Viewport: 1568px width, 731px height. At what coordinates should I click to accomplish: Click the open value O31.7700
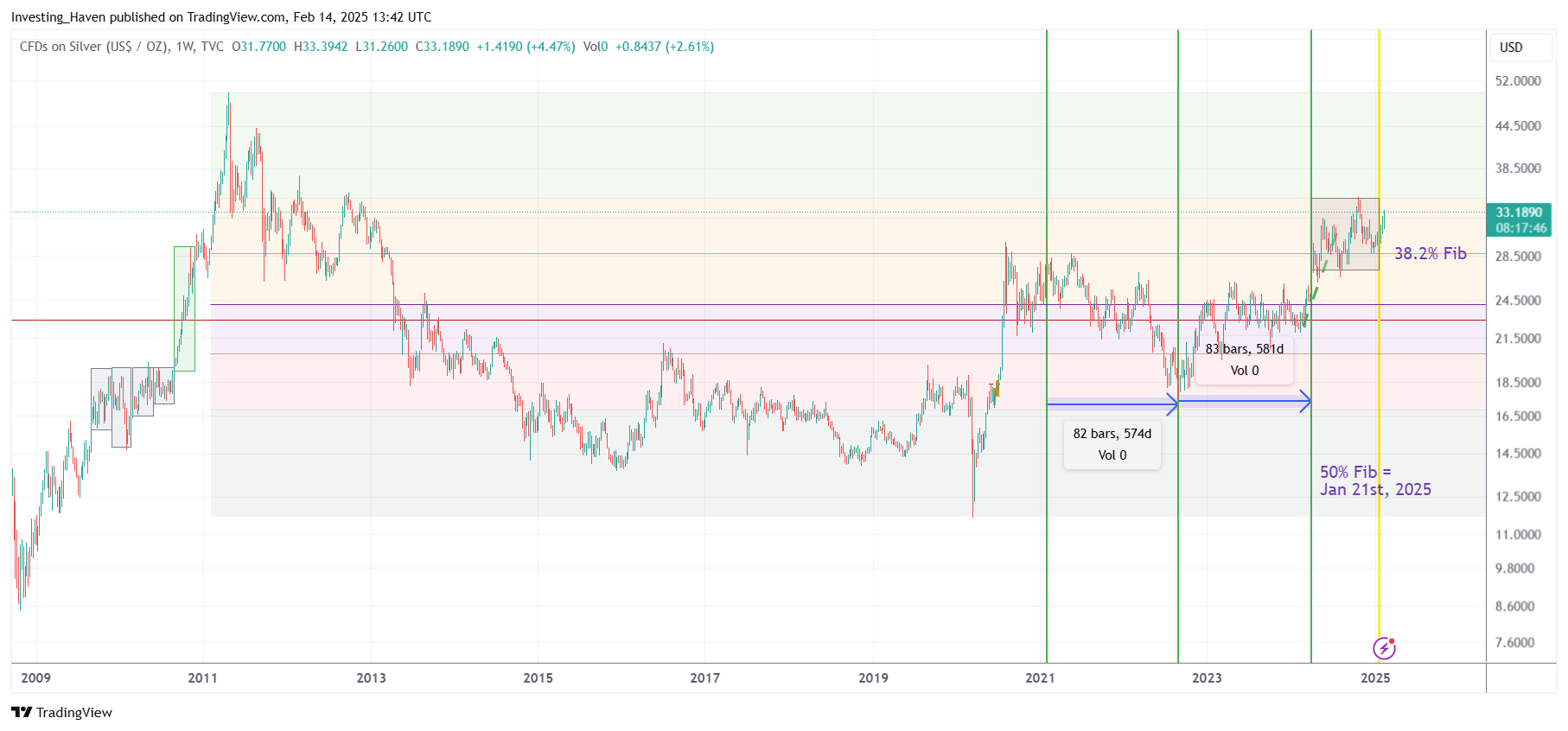click(258, 47)
